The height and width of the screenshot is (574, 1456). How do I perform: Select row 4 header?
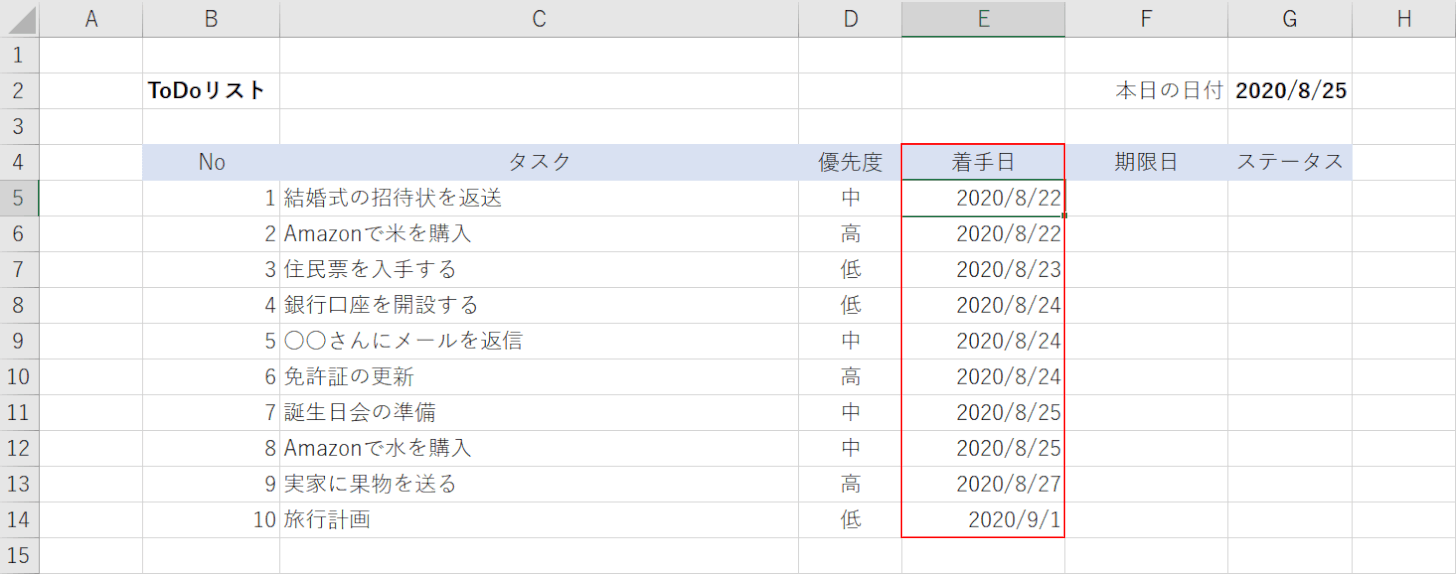20,162
